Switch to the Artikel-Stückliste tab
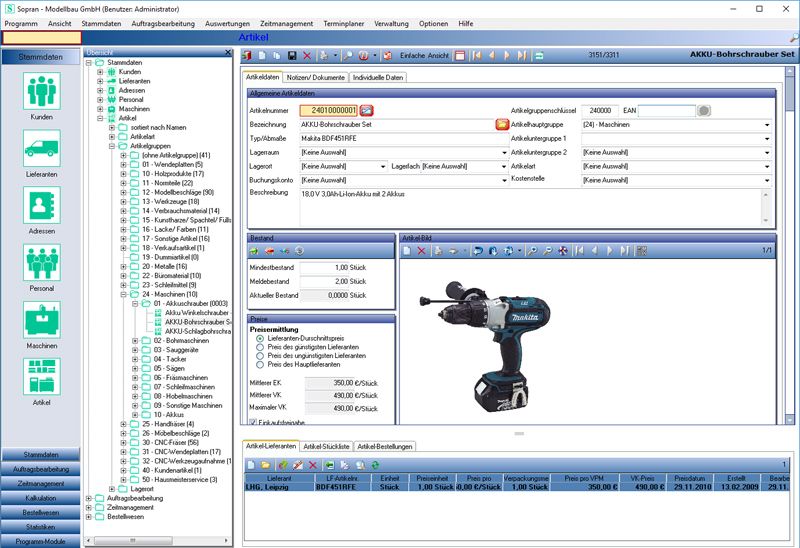Viewport: 800px width, 548px height. (x=326, y=446)
